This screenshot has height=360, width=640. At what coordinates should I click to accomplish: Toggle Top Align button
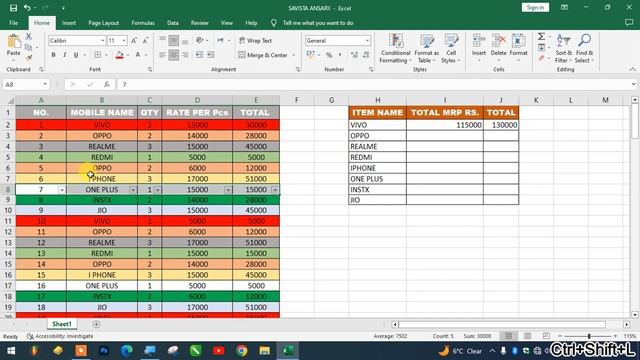(x=162, y=40)
